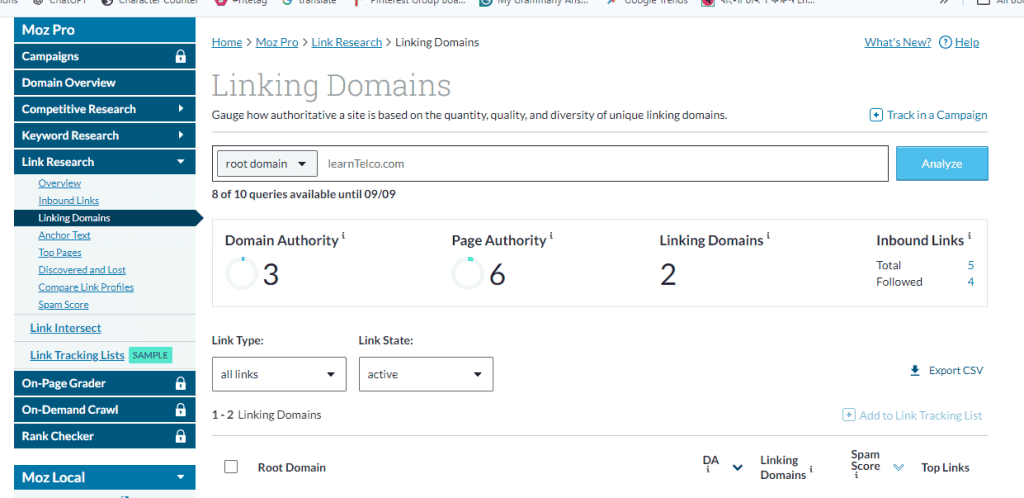Viewport: 1024px width, 498px height.
Task: Expand the Moz Local section
Action: [104, 478]
